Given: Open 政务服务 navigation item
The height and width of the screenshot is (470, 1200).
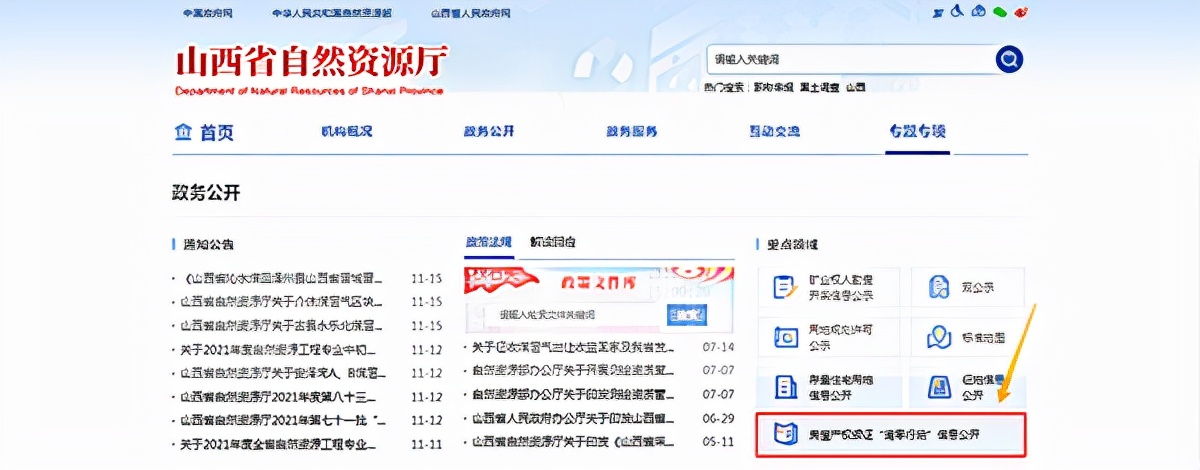Looking at the screenshot, I should (632, 132).
